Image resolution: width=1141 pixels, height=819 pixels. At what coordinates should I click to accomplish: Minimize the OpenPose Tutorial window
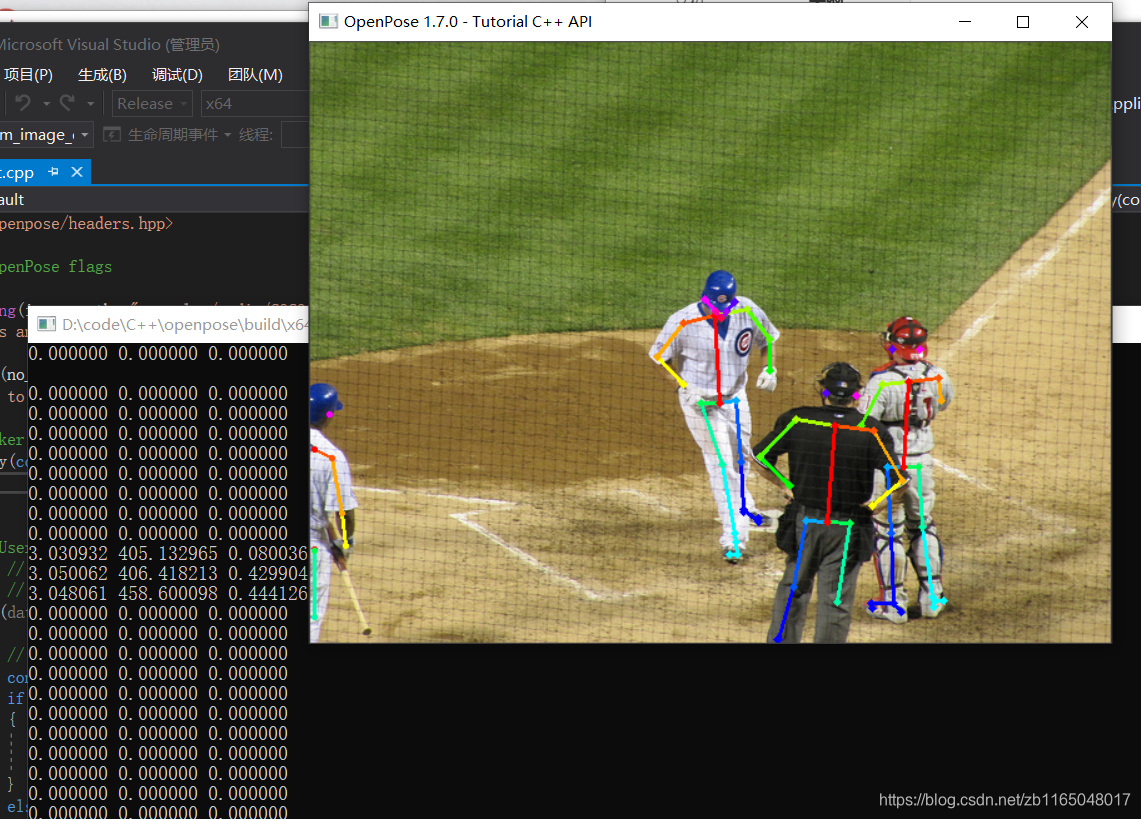(x=965, y=22)
